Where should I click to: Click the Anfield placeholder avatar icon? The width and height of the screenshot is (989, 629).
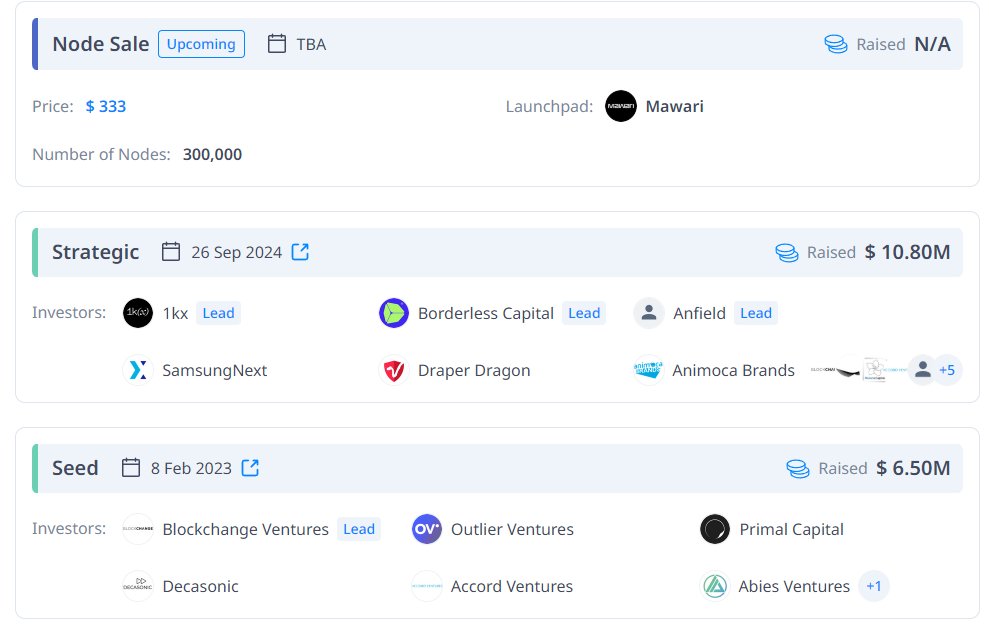649,313
